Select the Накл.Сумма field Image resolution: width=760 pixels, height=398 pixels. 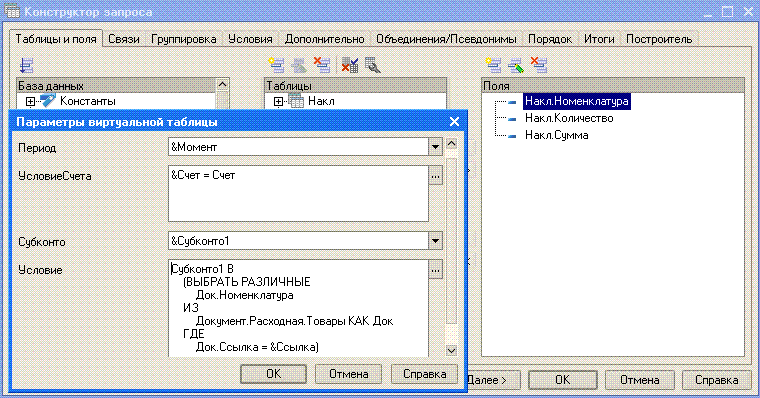556,135
